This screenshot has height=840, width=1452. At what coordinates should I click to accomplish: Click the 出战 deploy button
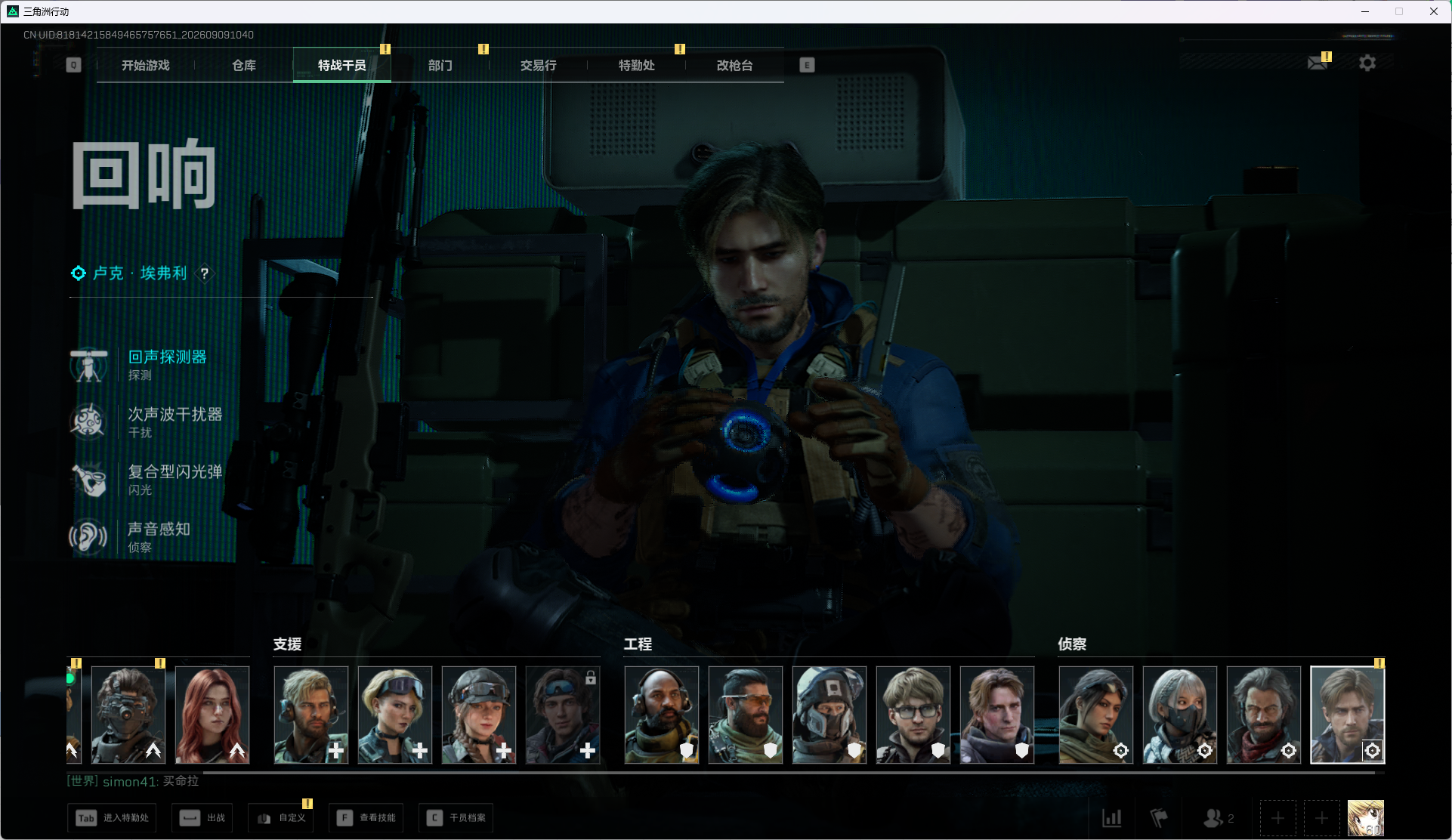(x=202, y=817)
